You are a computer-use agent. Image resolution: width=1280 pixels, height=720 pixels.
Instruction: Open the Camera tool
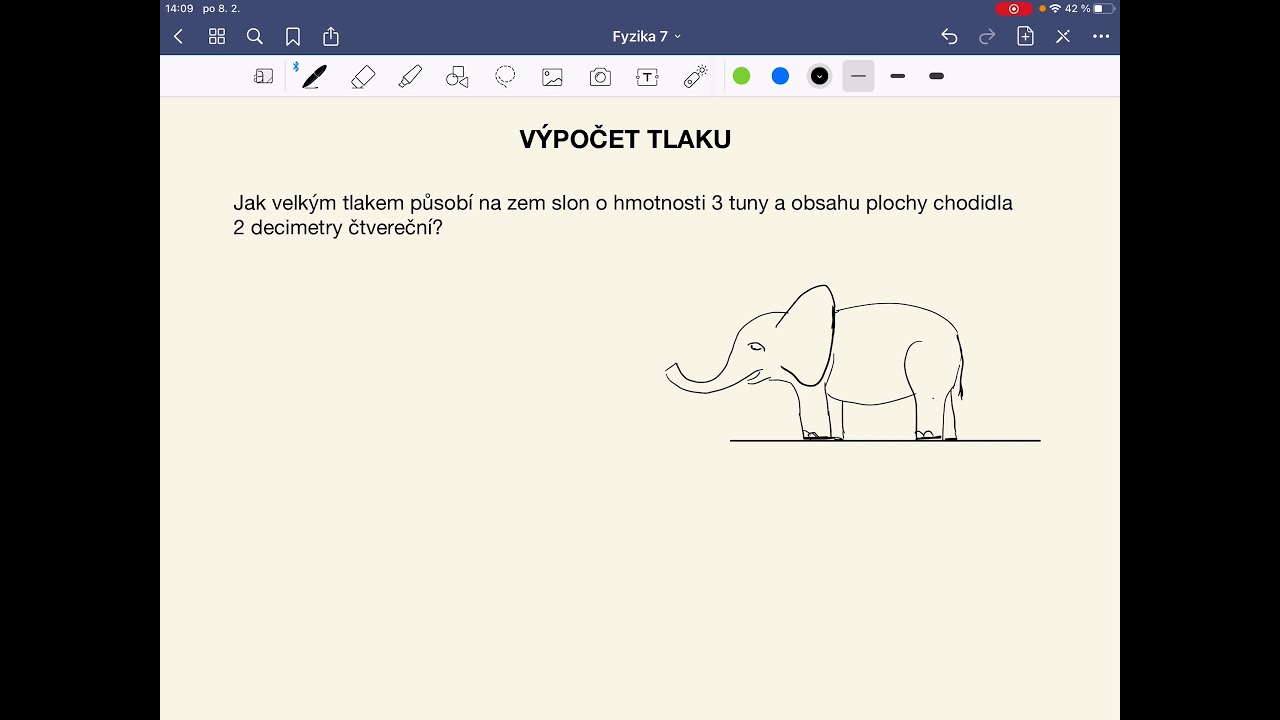click(600, 77)
